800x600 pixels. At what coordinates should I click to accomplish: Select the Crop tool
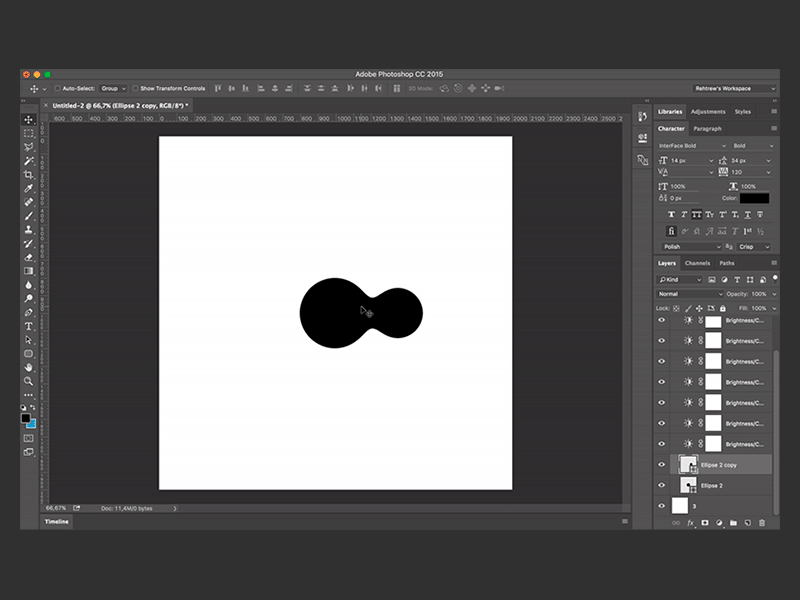point(29,174)
